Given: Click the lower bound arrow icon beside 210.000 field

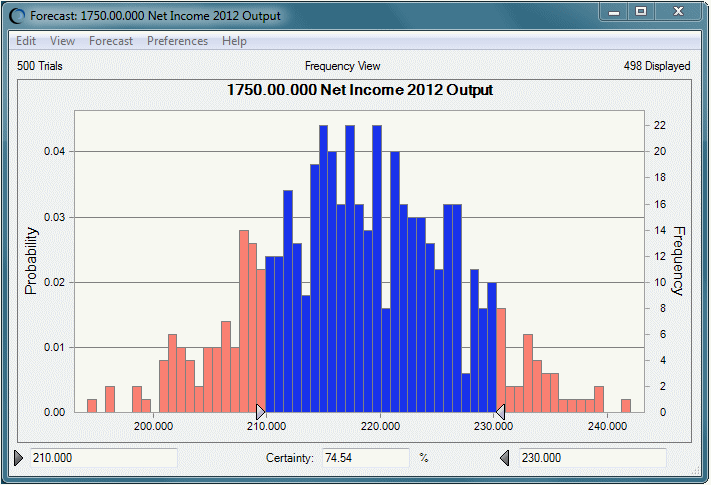Looking at the screenshot, I should coord(19,458).
